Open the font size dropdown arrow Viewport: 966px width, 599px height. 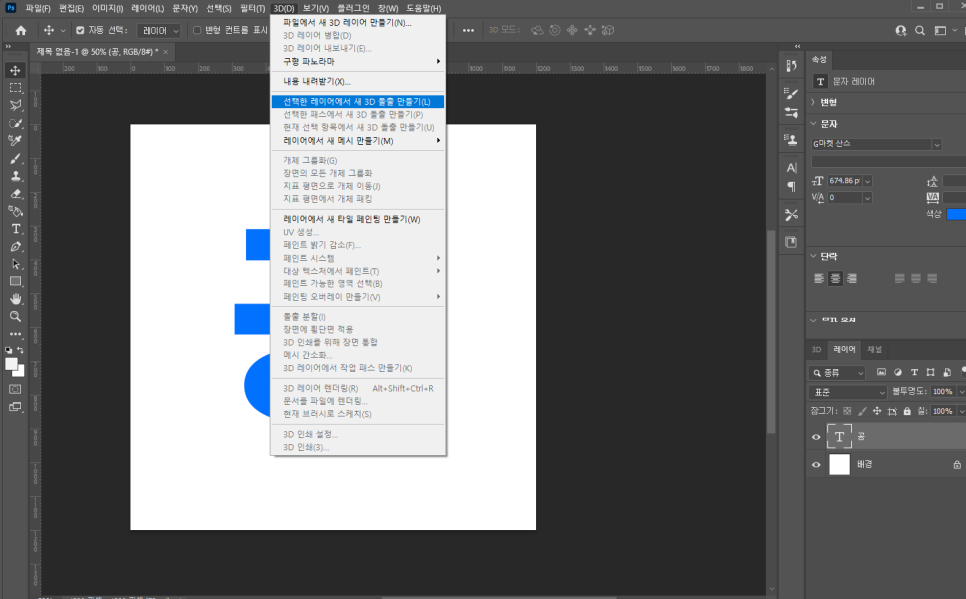(867, 181)
